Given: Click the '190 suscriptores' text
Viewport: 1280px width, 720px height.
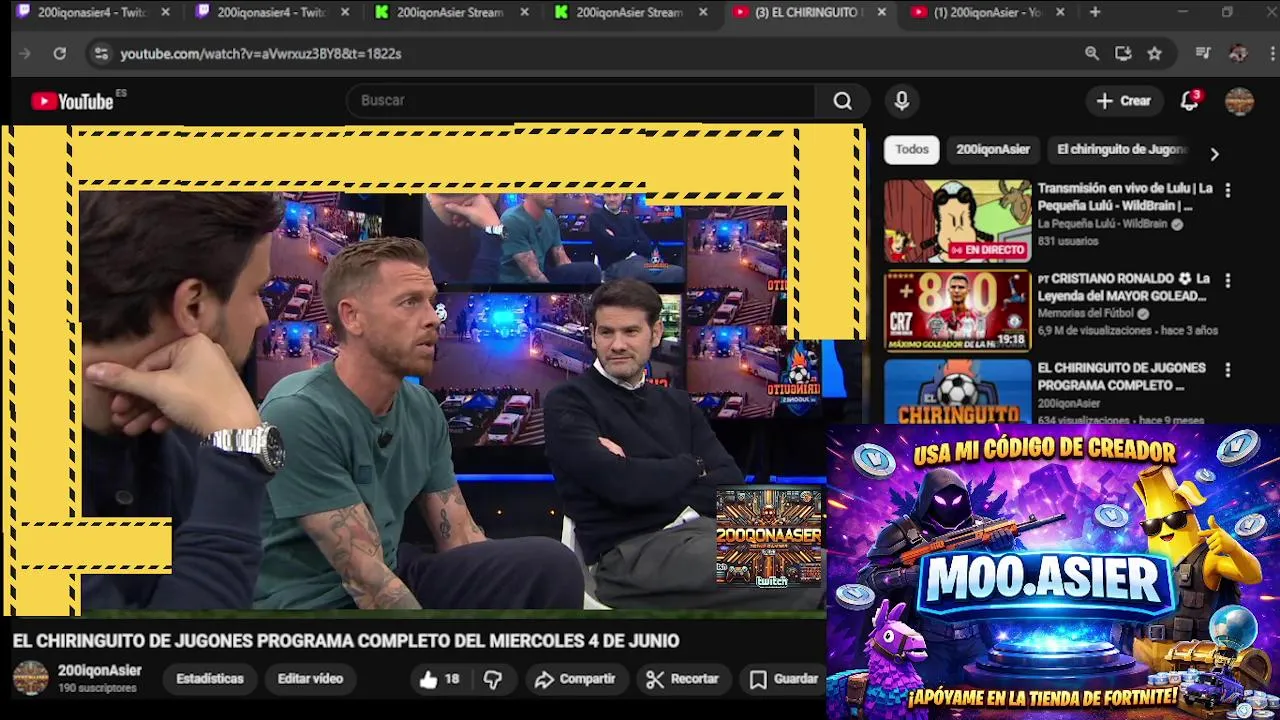Looking at the screenshot, I should coord(97,689).
